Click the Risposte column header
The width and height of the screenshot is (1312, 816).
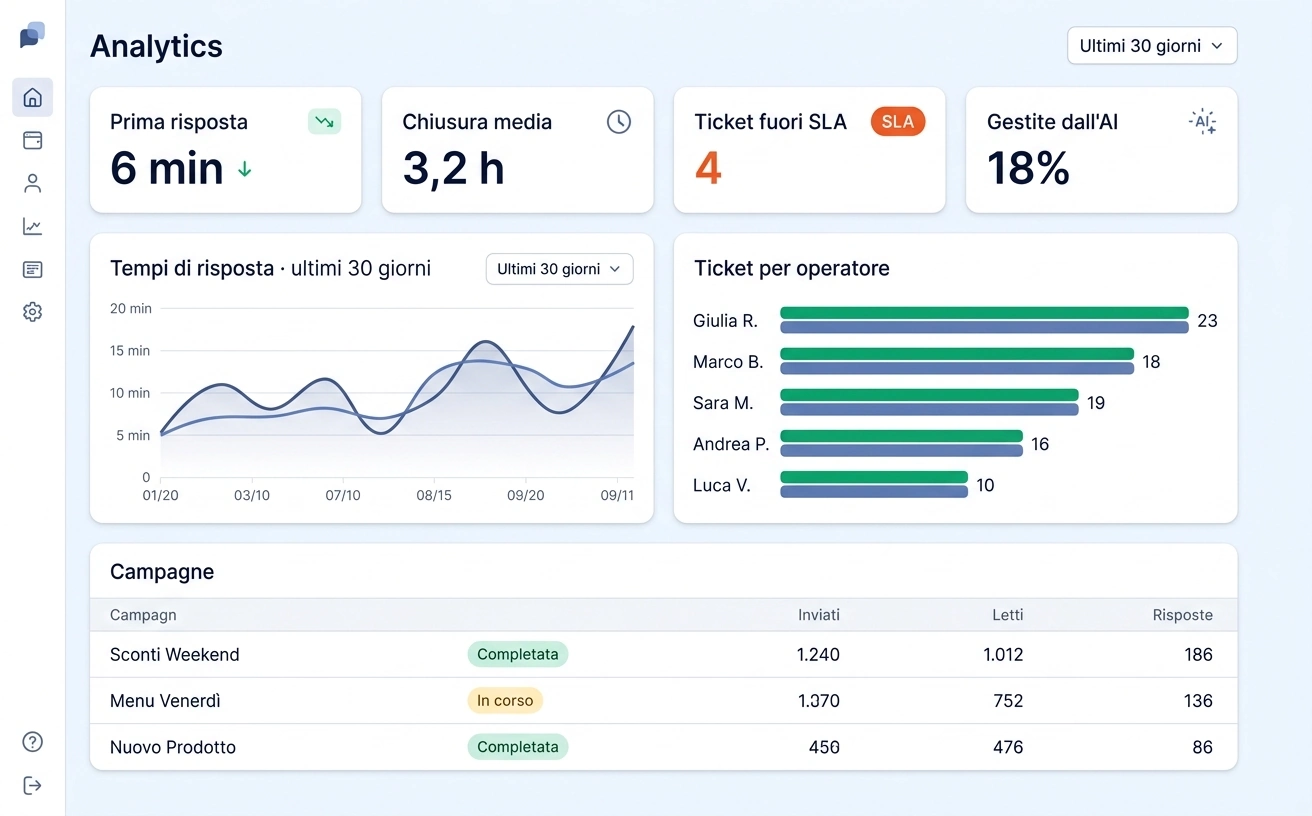pos(1182,615)
